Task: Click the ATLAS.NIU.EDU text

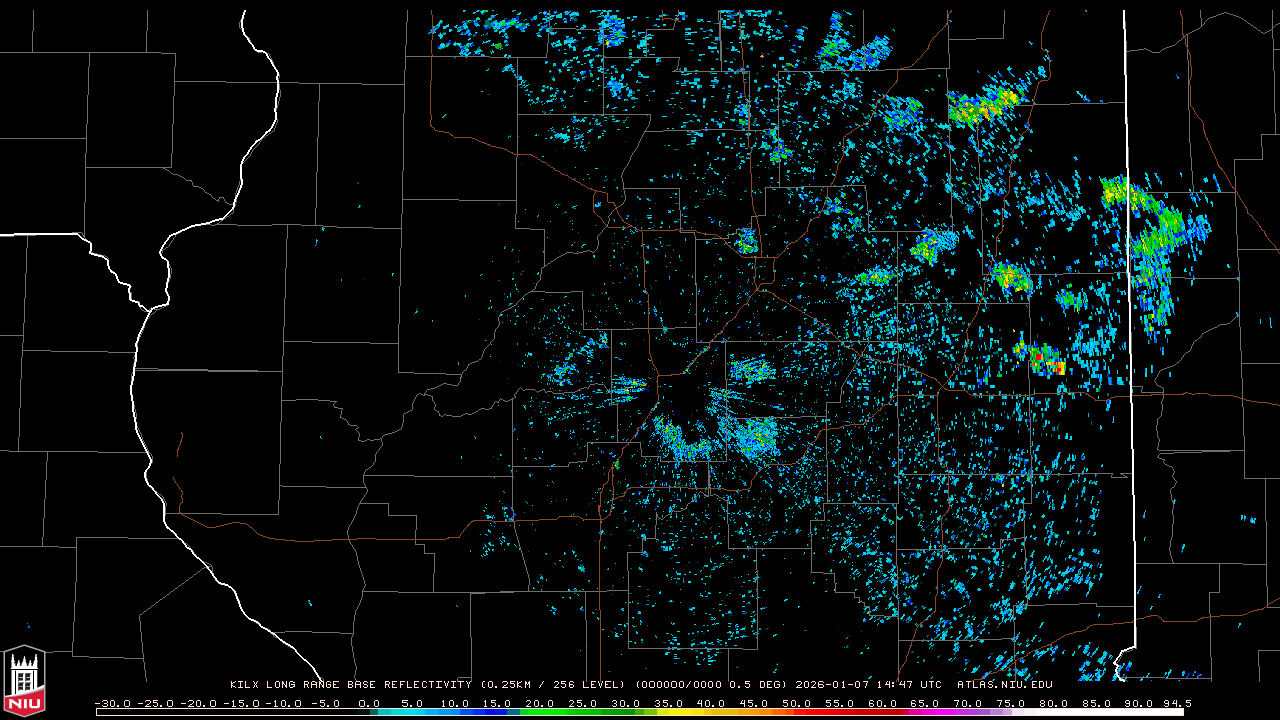Action: pos(1005,685)
